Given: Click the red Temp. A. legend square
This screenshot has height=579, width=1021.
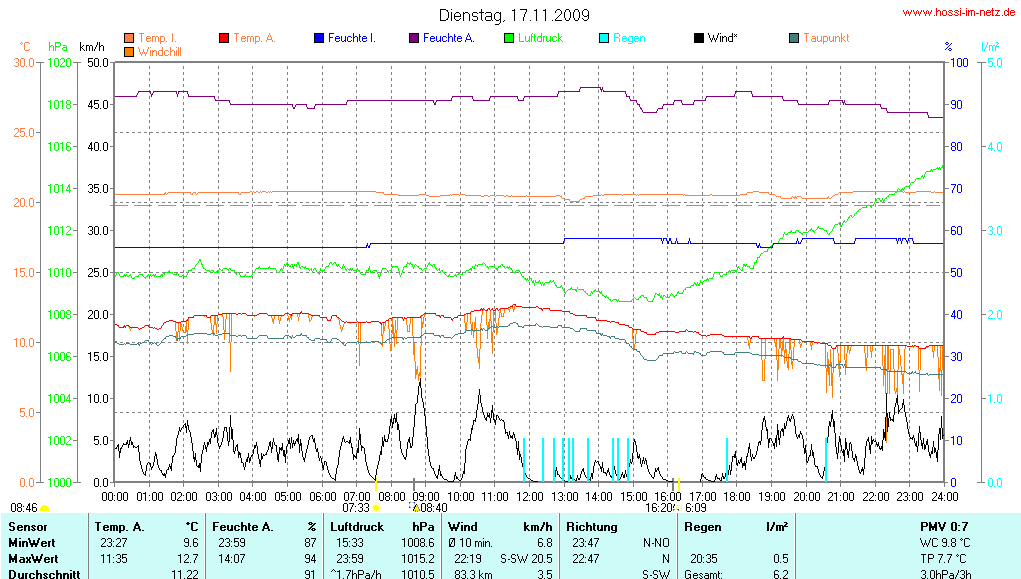Looking at the screenshot, I should point(224,38).
